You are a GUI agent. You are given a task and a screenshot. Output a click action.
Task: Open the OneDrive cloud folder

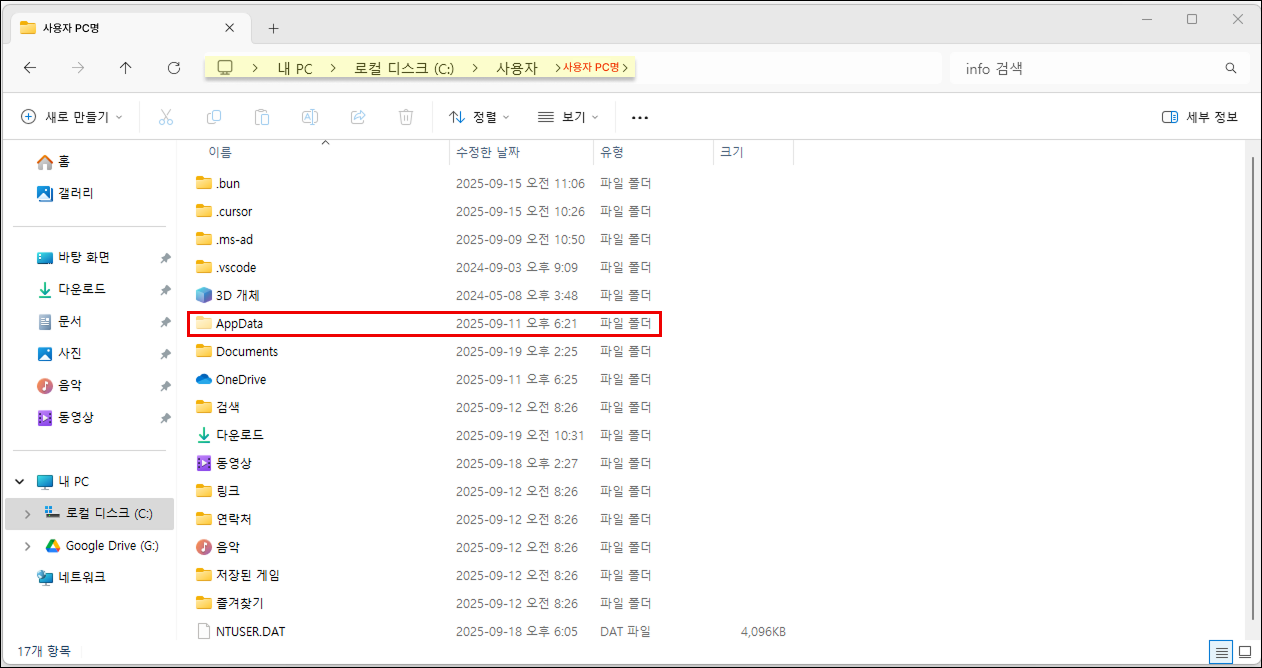tap(240, 379)
